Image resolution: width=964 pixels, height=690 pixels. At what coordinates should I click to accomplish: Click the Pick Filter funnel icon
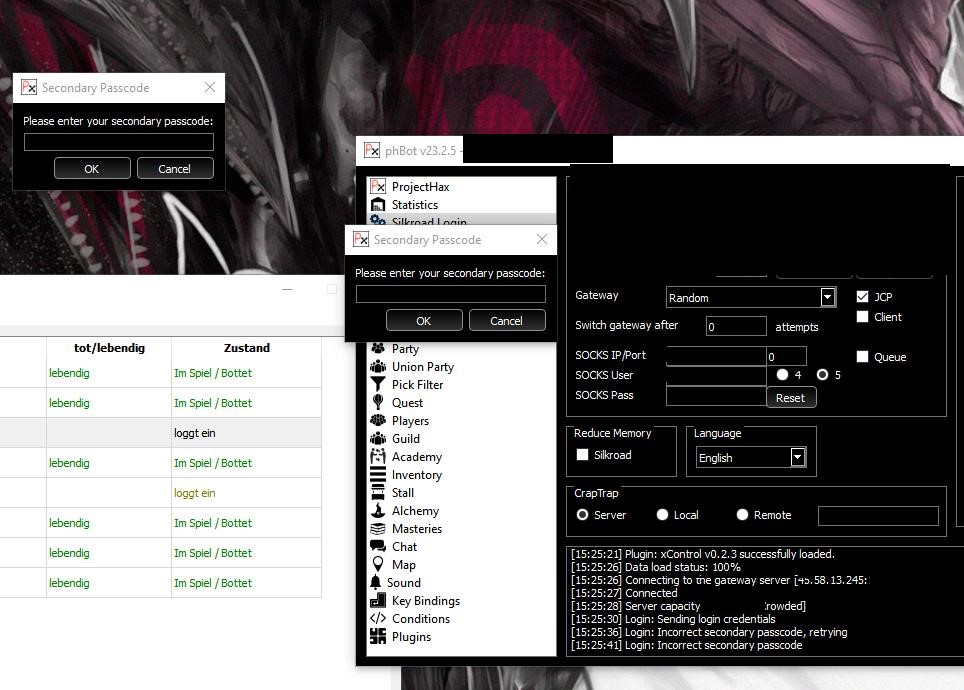(x=378, y=385)
